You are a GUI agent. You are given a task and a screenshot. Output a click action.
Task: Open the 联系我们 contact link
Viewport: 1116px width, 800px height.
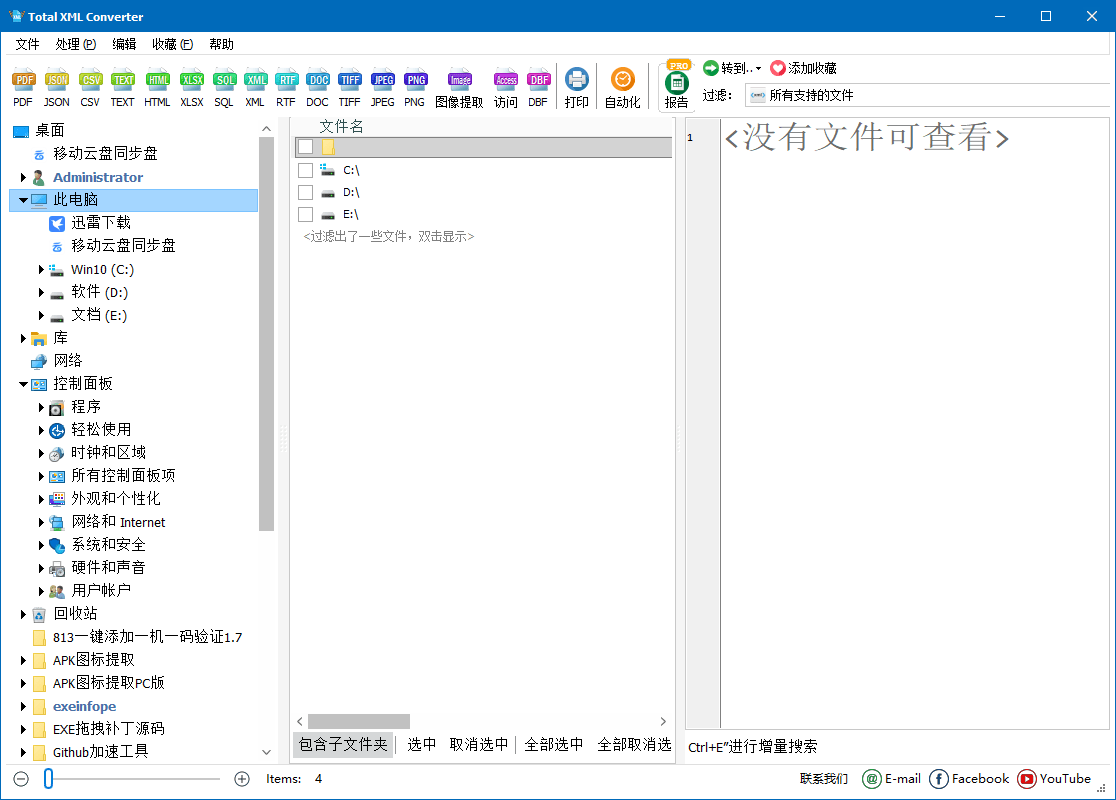coord(823,779)
